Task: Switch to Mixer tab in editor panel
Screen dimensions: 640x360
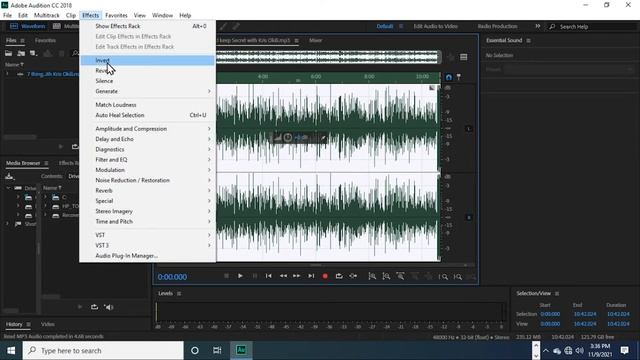Action: [x=315, y=40]
